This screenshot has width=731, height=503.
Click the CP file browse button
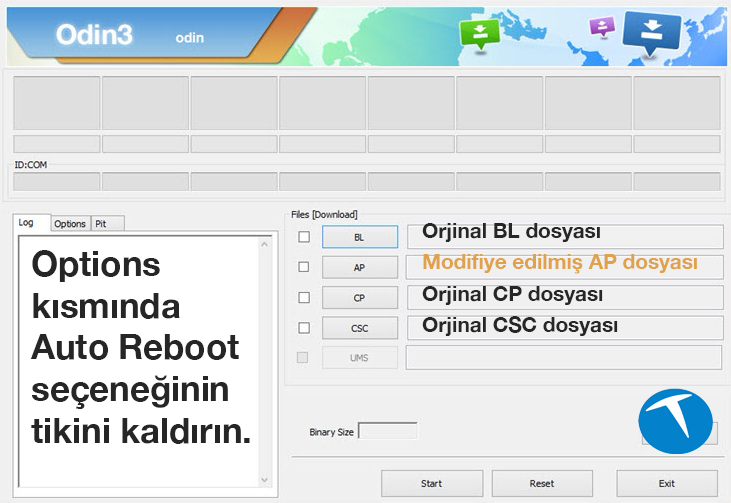click(x=359, y=297)
